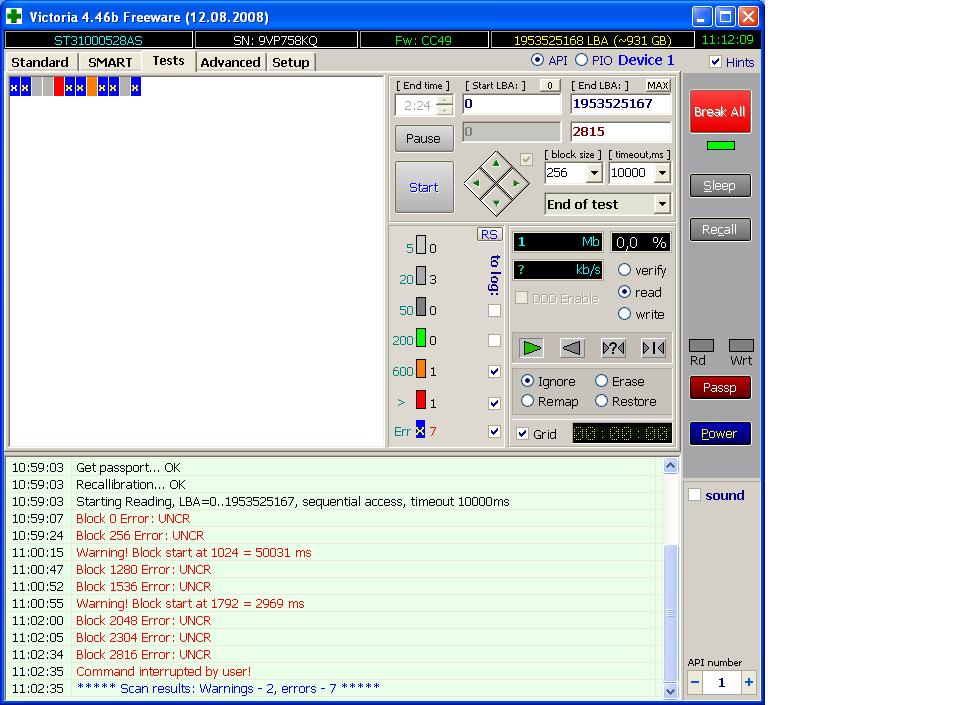Screen dimensions: 960x705
Task: Click the orange block in the scan map
Action: [92, 87]
